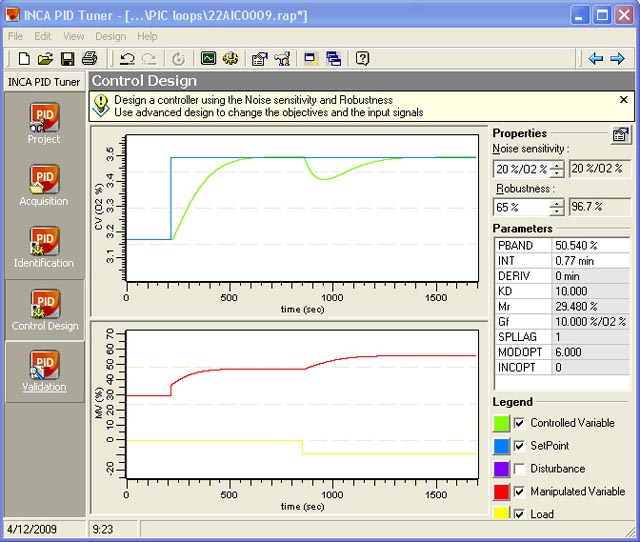The image size is (640, 542).
Task: Click the Robustness spinner arrows
Action: click(x=557, y=208)
